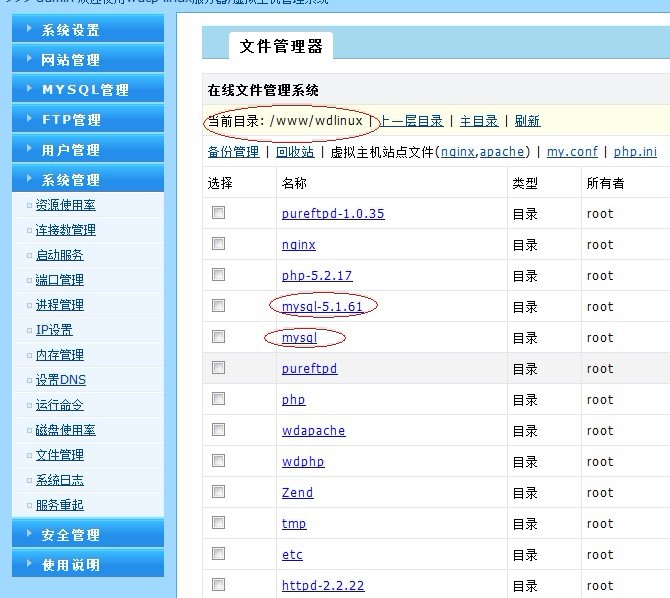The width and height of the screenshot is (670, 598).
Task: Open the php.ini file link
Action: [x=635, y=152]
